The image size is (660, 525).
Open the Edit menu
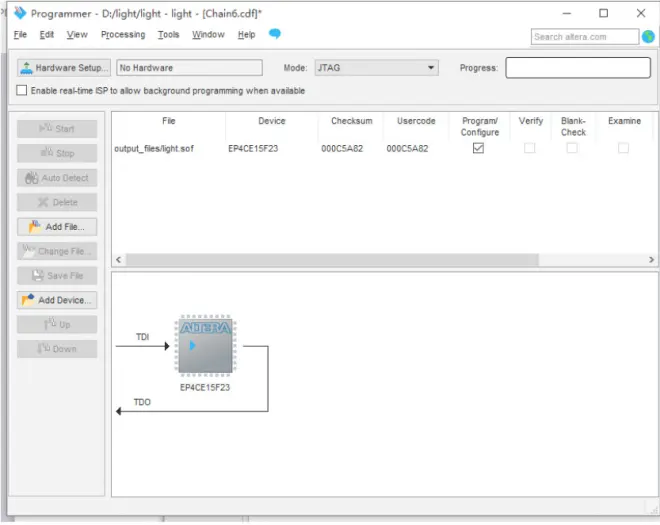tap(47, 35)
